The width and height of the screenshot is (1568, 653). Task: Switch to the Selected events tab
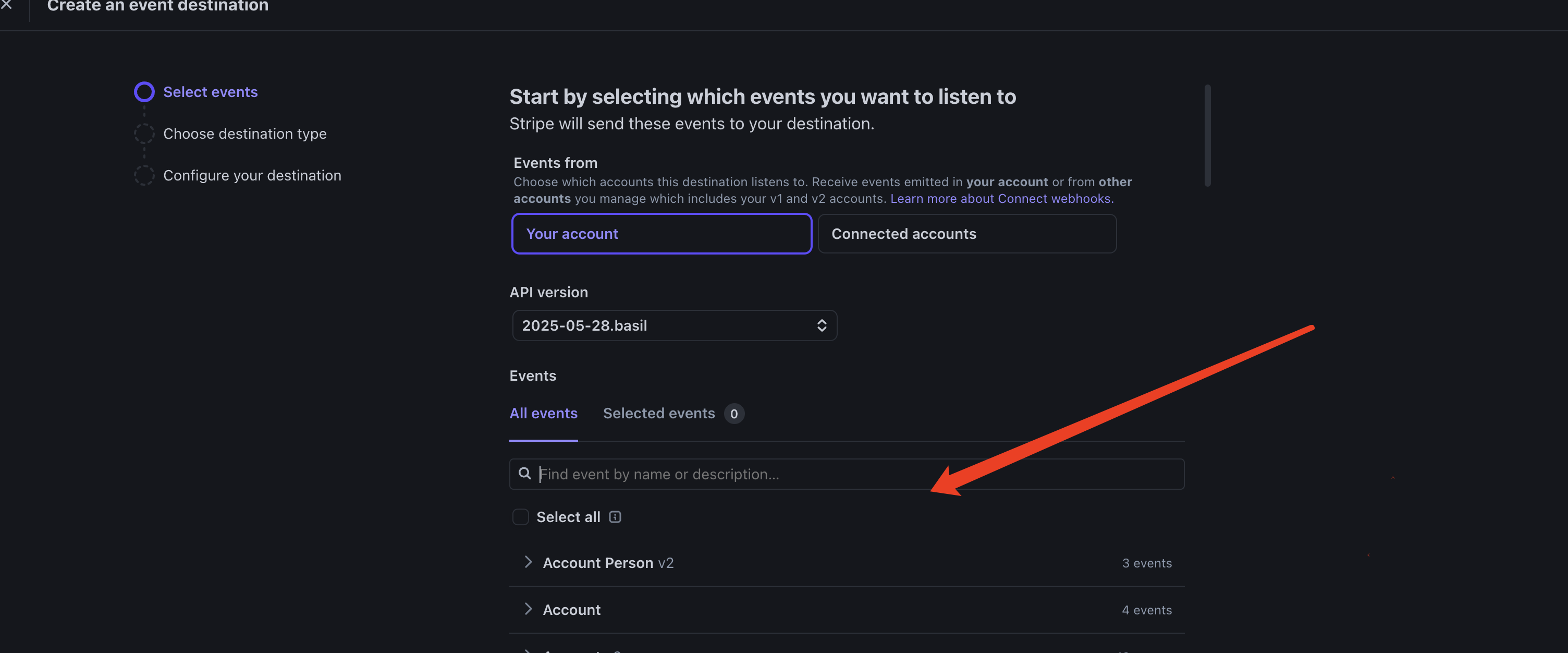[658, 413]
